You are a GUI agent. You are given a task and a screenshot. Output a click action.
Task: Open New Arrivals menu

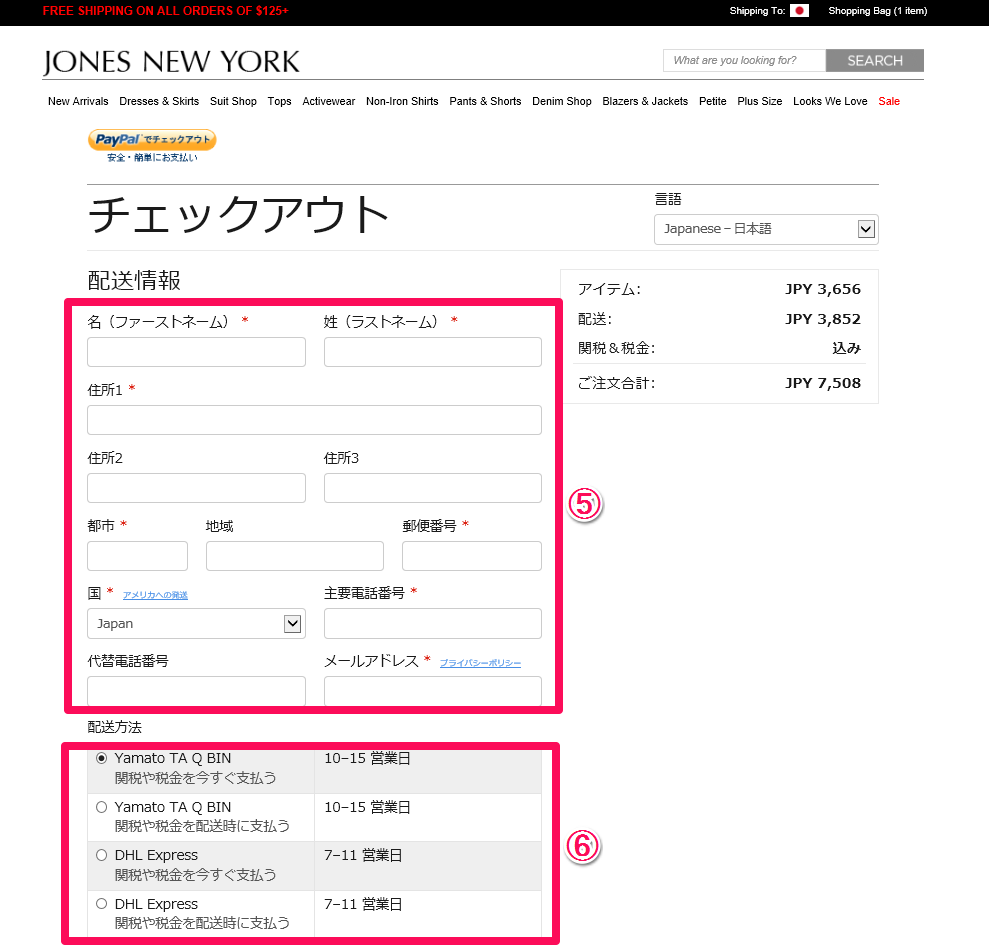[78, 101]
